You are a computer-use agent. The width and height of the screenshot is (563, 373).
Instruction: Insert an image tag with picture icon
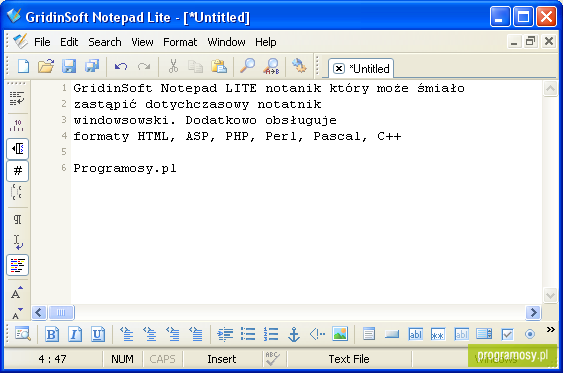(340, 334)
